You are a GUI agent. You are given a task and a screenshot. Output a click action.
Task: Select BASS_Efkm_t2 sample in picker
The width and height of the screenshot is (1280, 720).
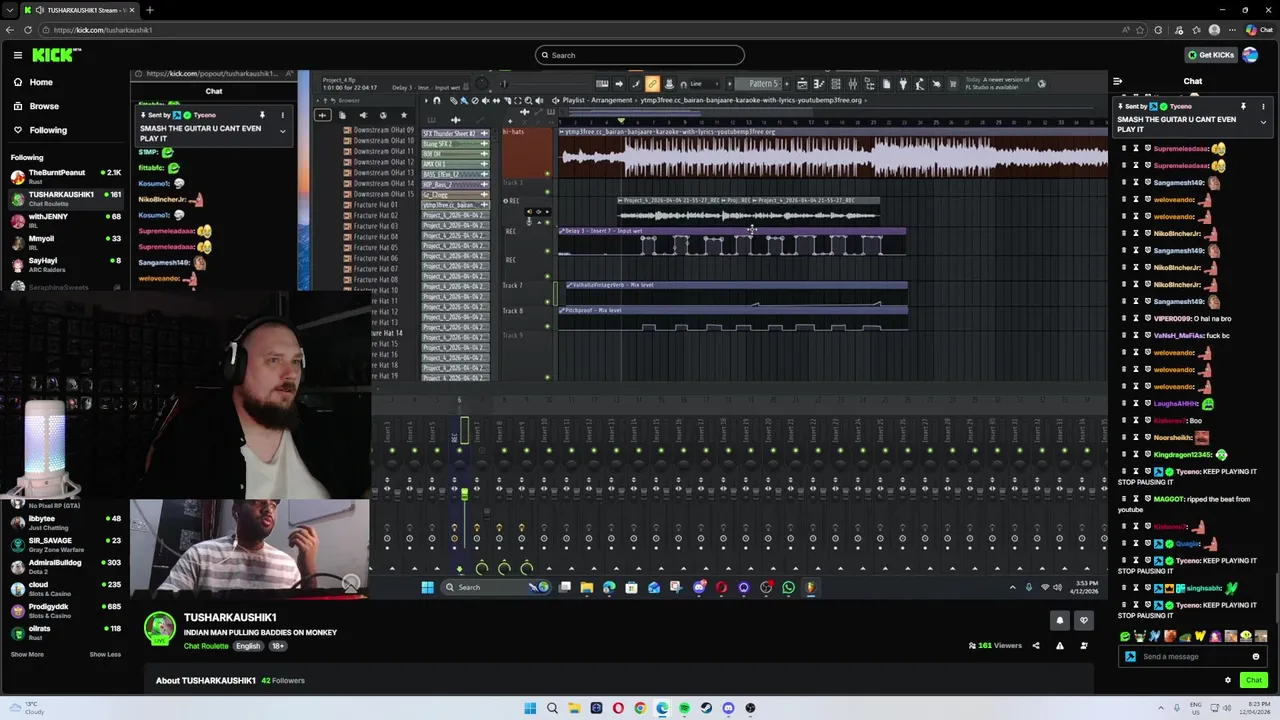click(456, 175)
